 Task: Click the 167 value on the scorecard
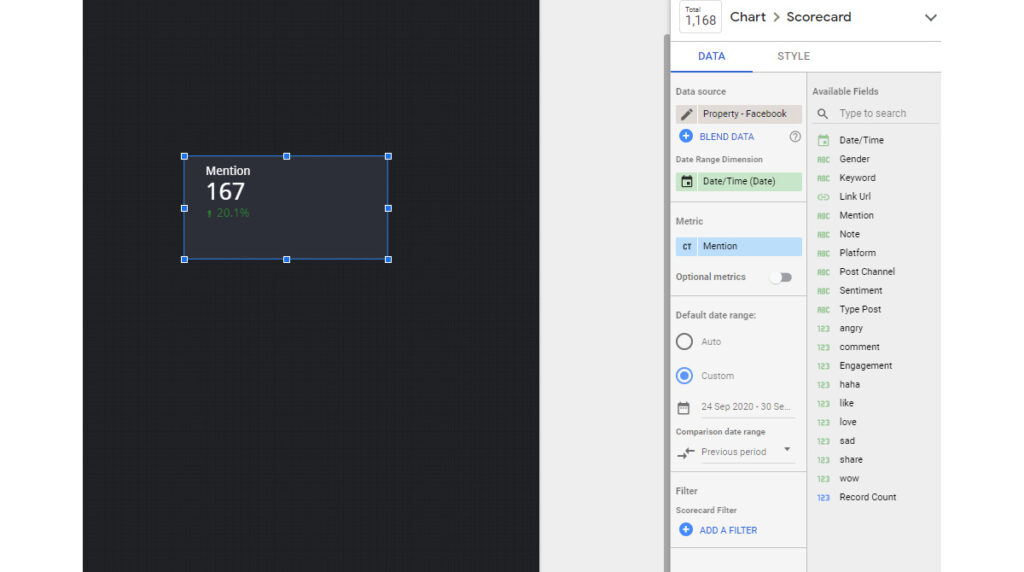[225, 192]
